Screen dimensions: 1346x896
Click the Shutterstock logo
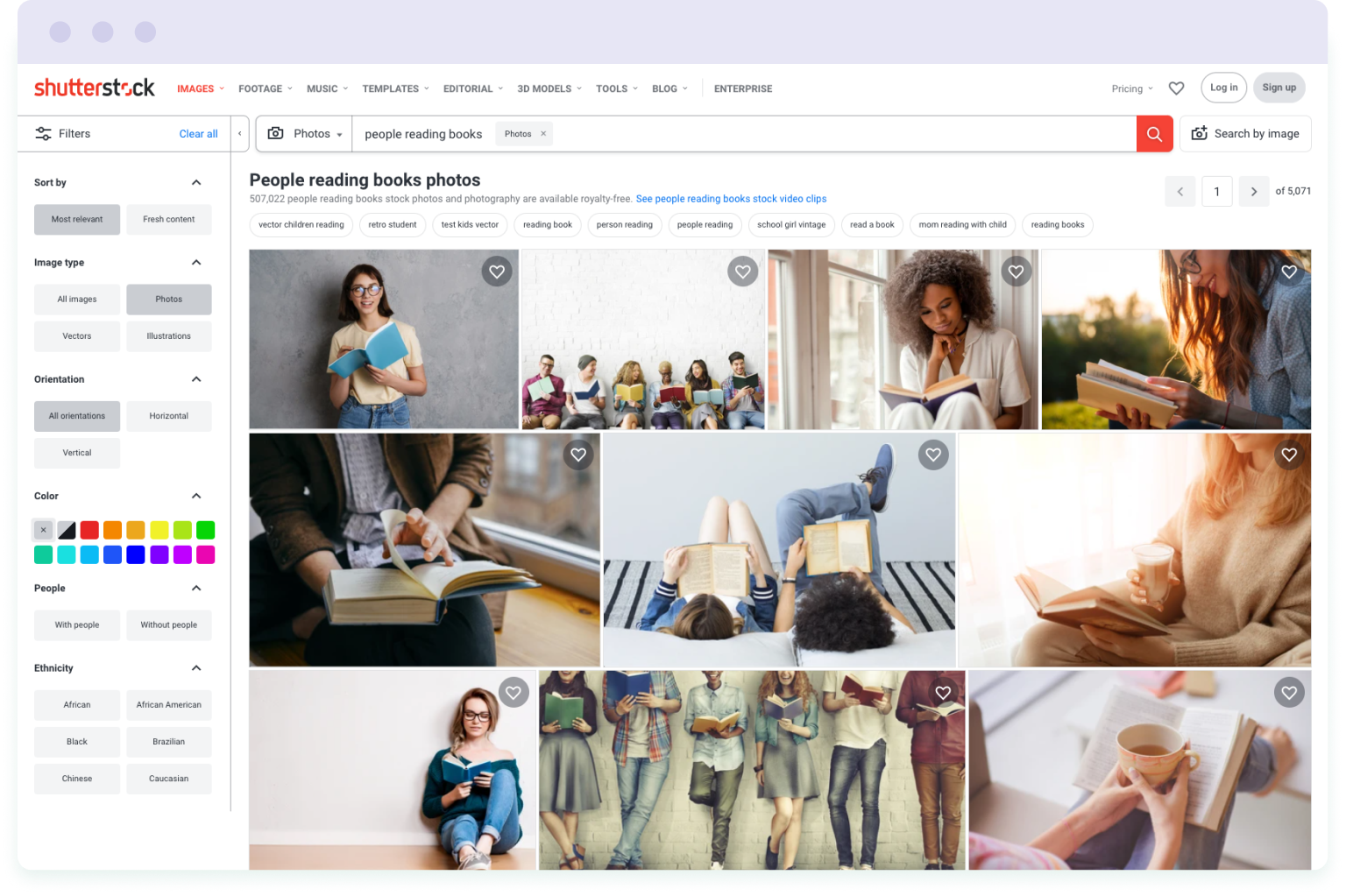[94, 87]
